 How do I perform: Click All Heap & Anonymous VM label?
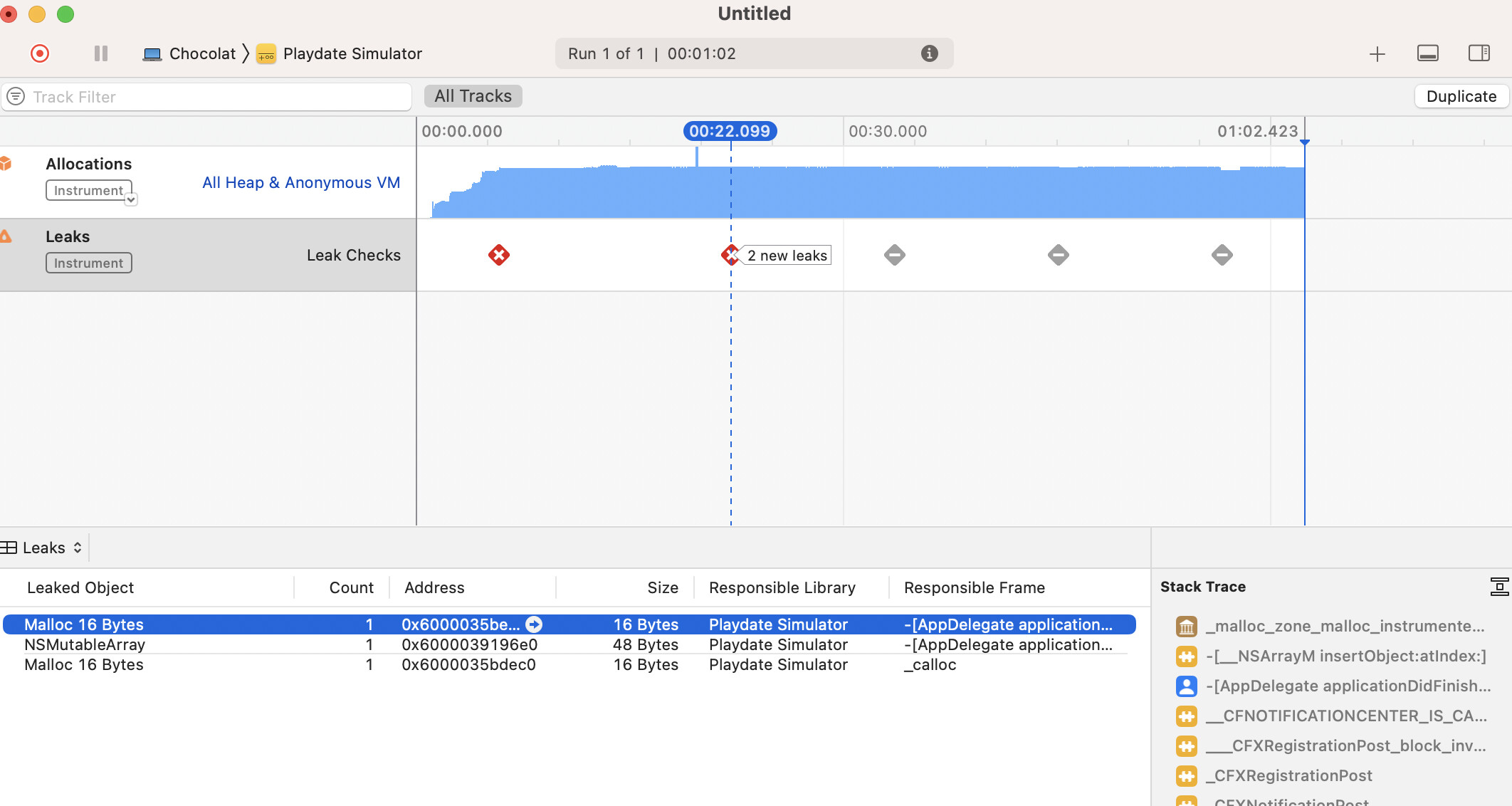(301, 182)
